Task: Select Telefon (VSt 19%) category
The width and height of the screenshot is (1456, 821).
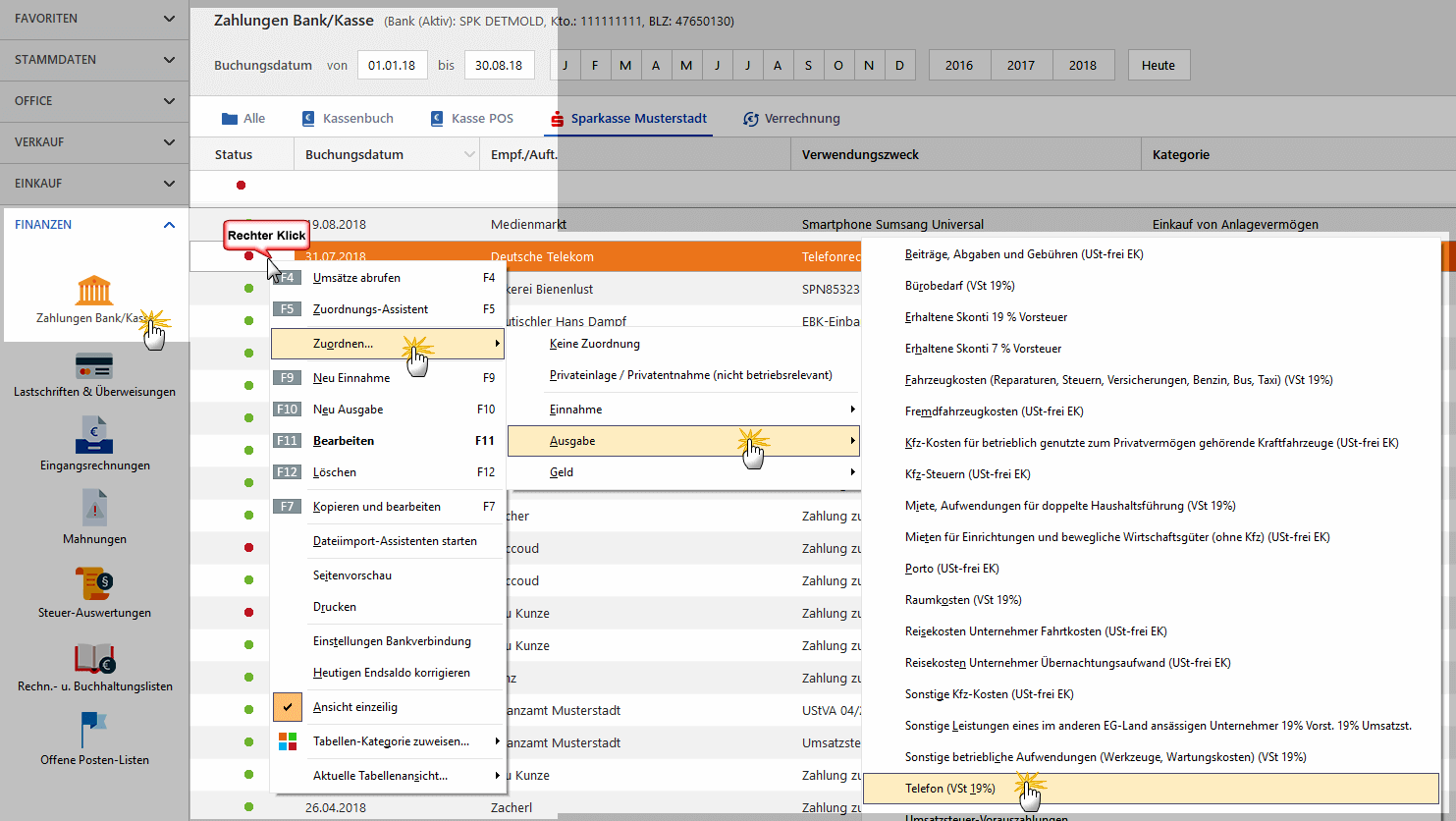Action: (1151, 788)
